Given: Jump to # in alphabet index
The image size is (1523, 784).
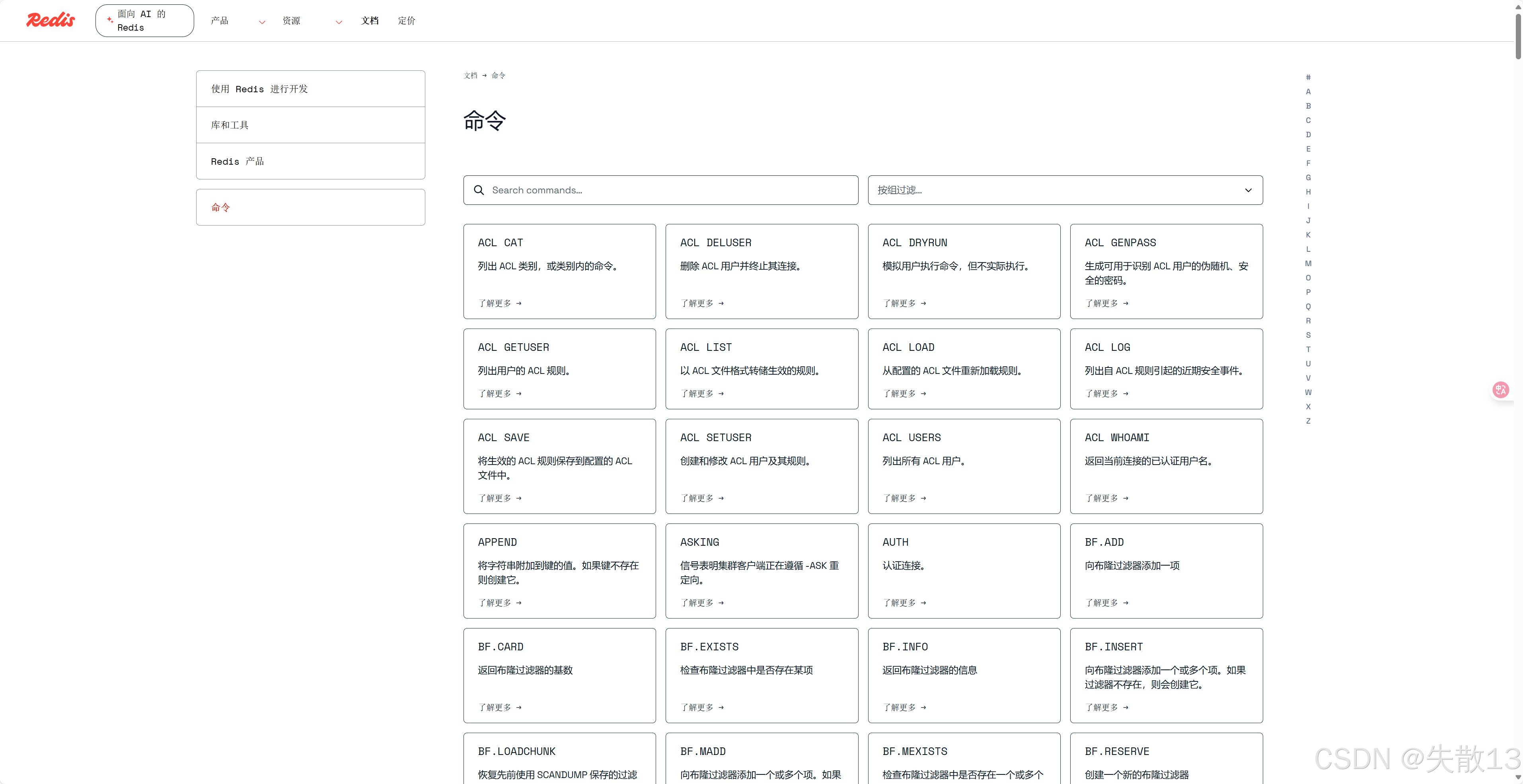Looking at the screenshot, I should pyautogui.click(x=1308, y=78).
